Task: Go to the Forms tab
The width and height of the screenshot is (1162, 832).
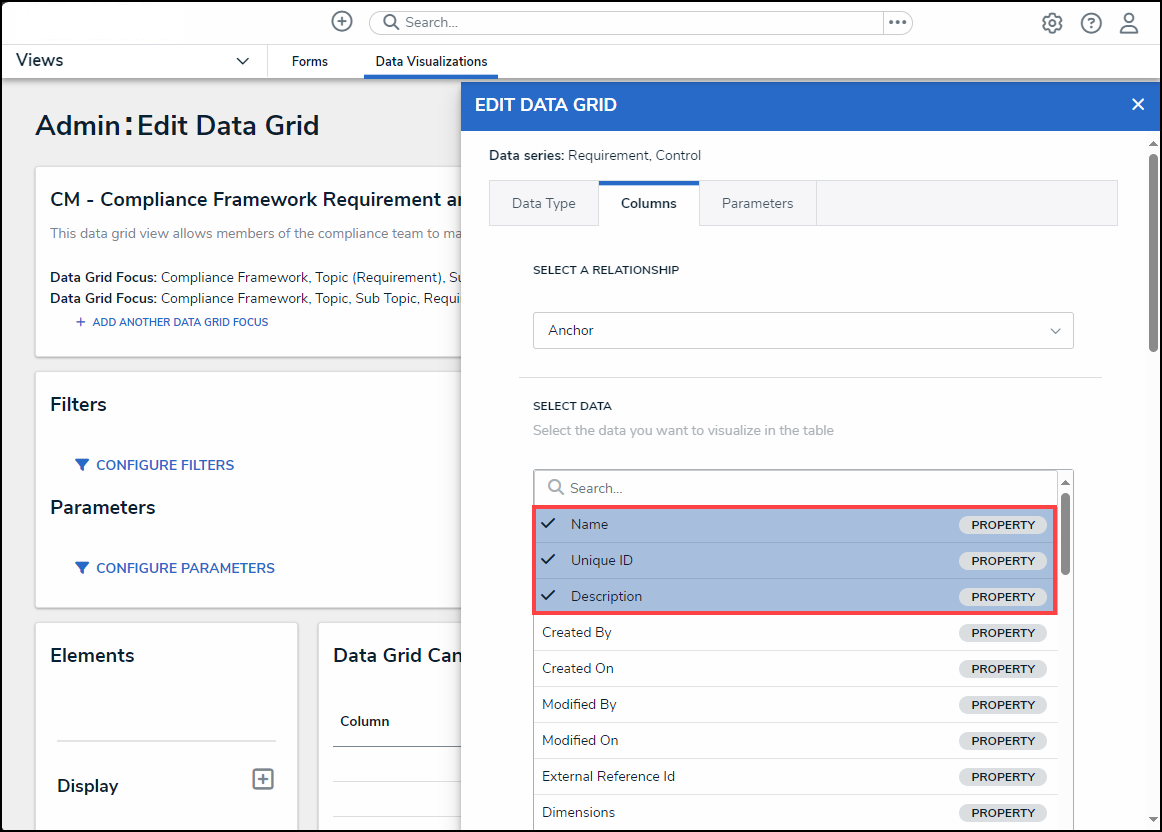Action: tap(310, 61)
